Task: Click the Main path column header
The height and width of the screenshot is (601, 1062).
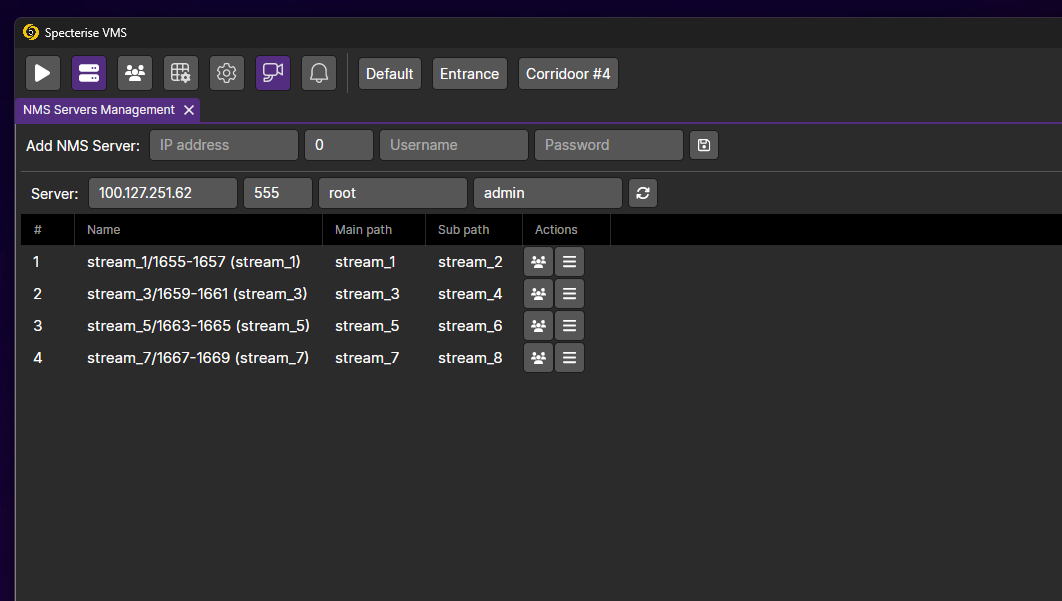Action: point(374,230)
